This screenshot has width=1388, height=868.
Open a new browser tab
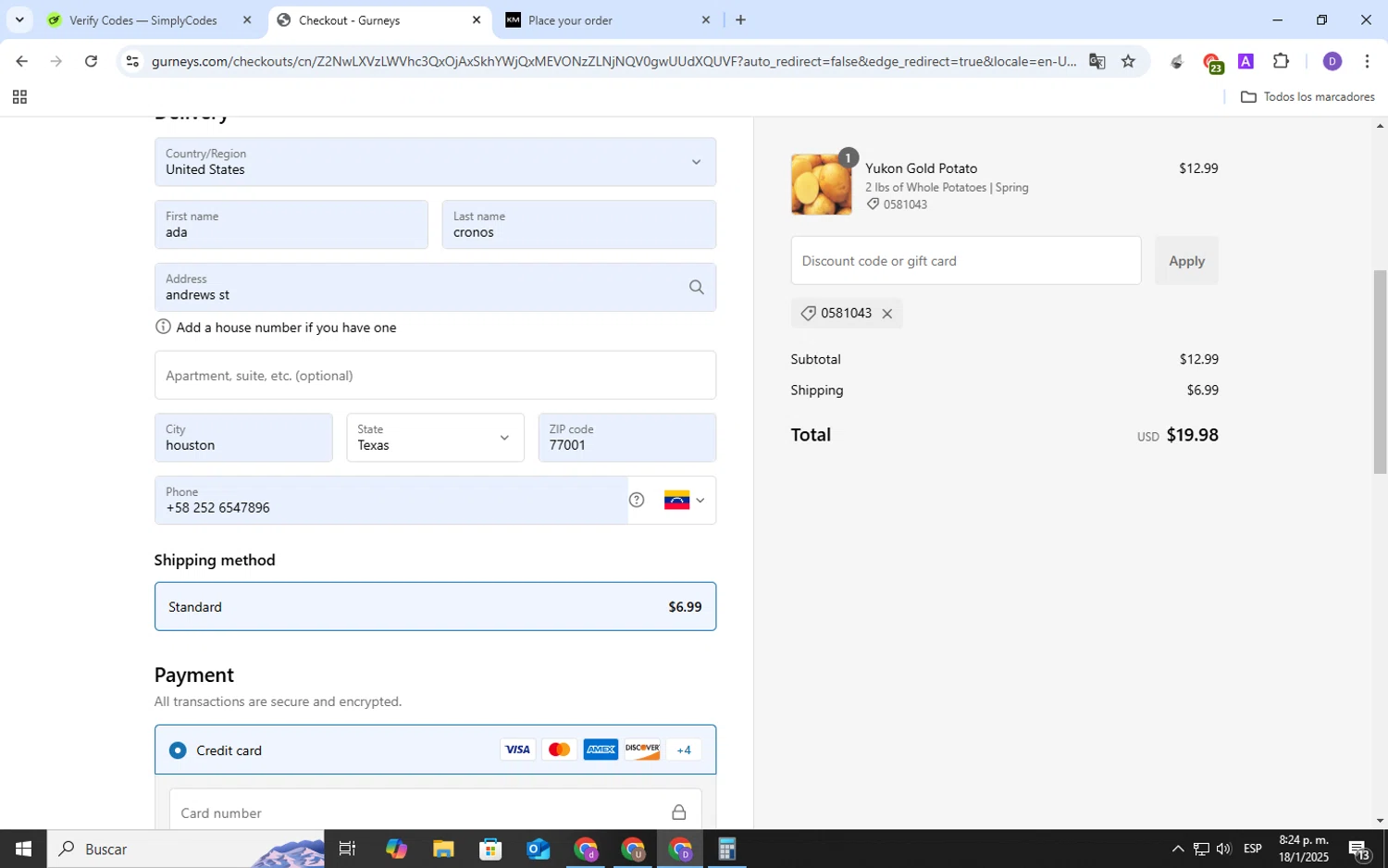coord(740,19)
